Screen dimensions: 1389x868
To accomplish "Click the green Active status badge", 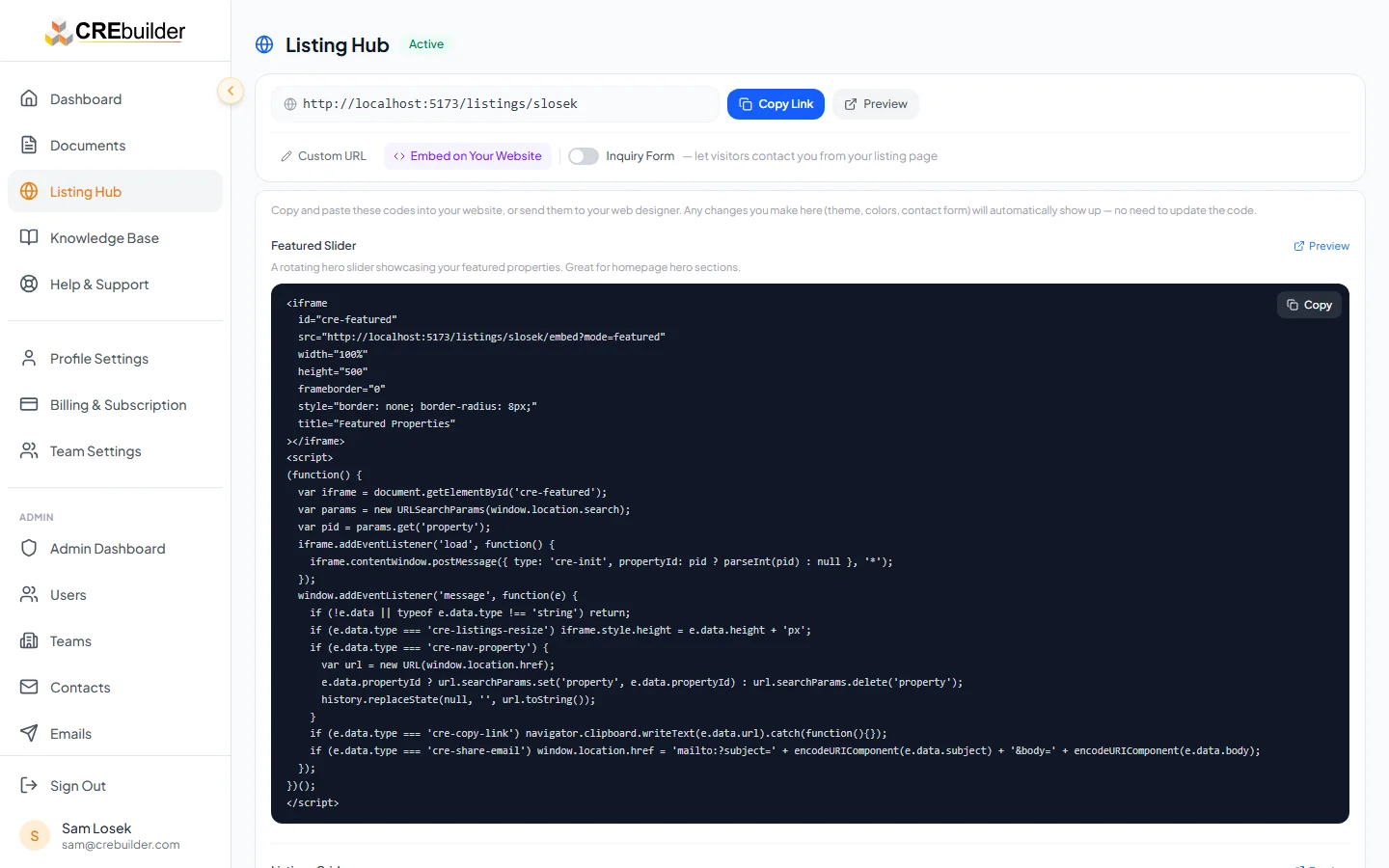I will pos(425,43).
